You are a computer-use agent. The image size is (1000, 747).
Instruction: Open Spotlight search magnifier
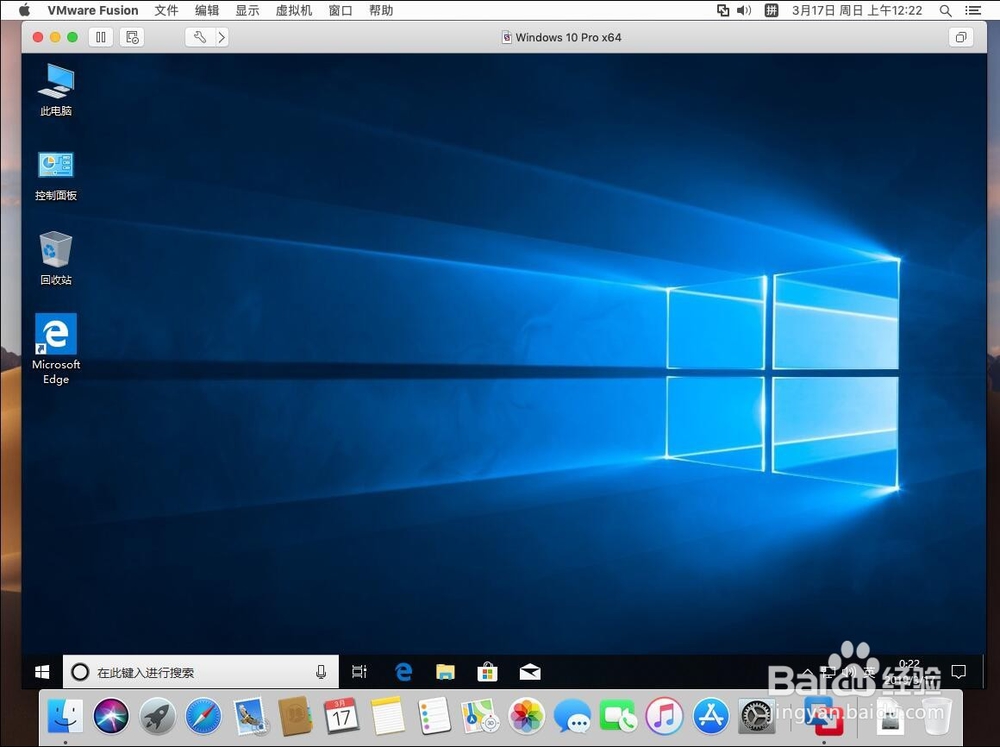(946, 10)
